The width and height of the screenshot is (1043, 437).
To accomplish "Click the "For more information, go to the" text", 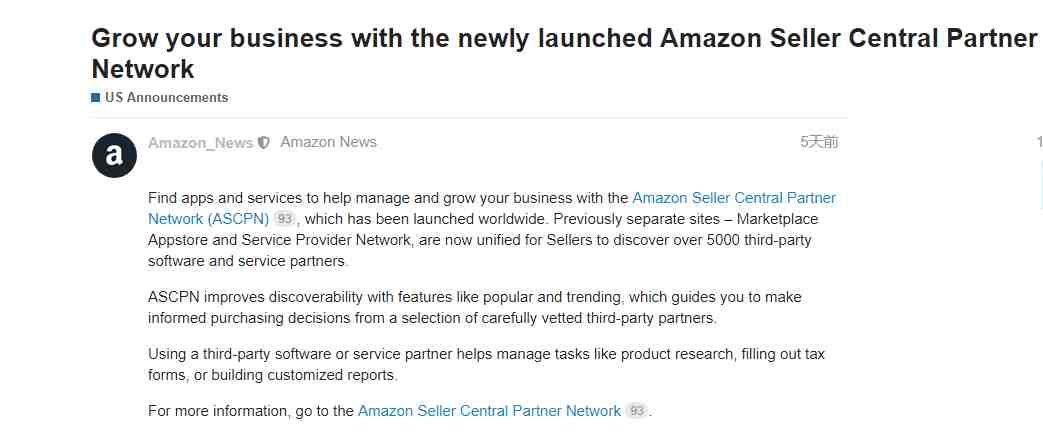I will (x=251, y=410).
